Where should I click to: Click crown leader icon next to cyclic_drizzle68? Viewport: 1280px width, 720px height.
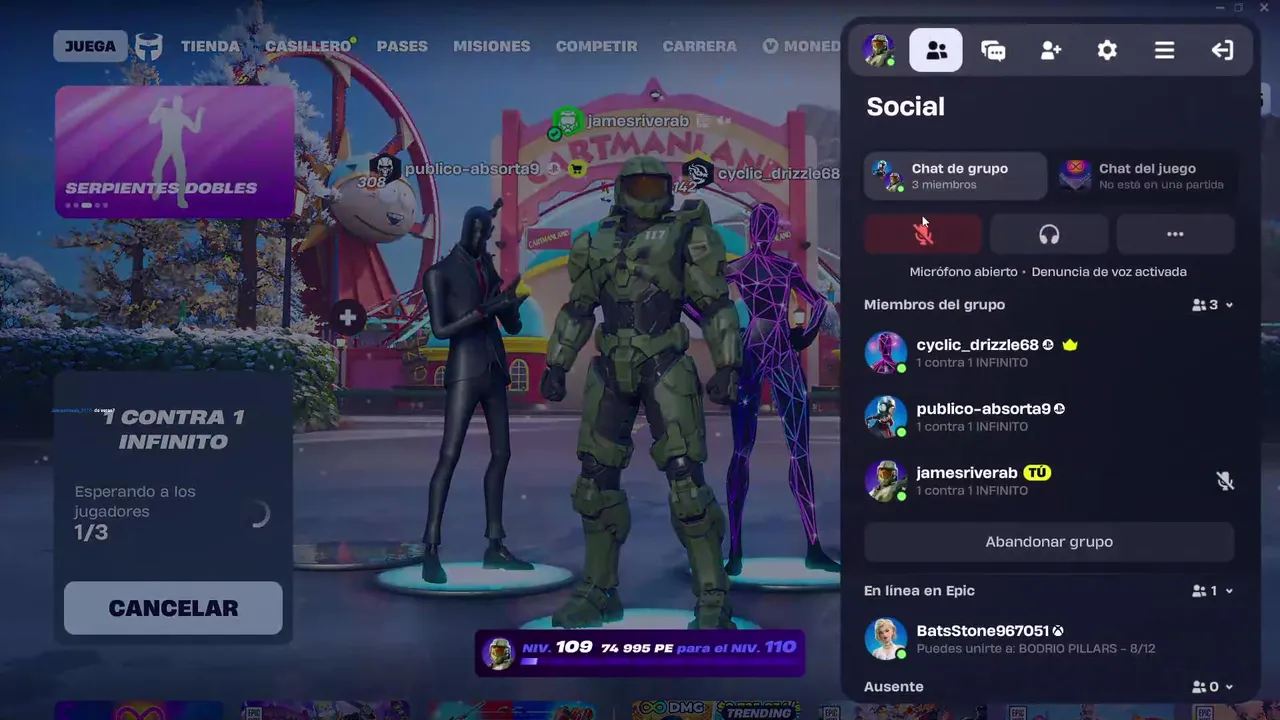click(x=1070, y=345)
